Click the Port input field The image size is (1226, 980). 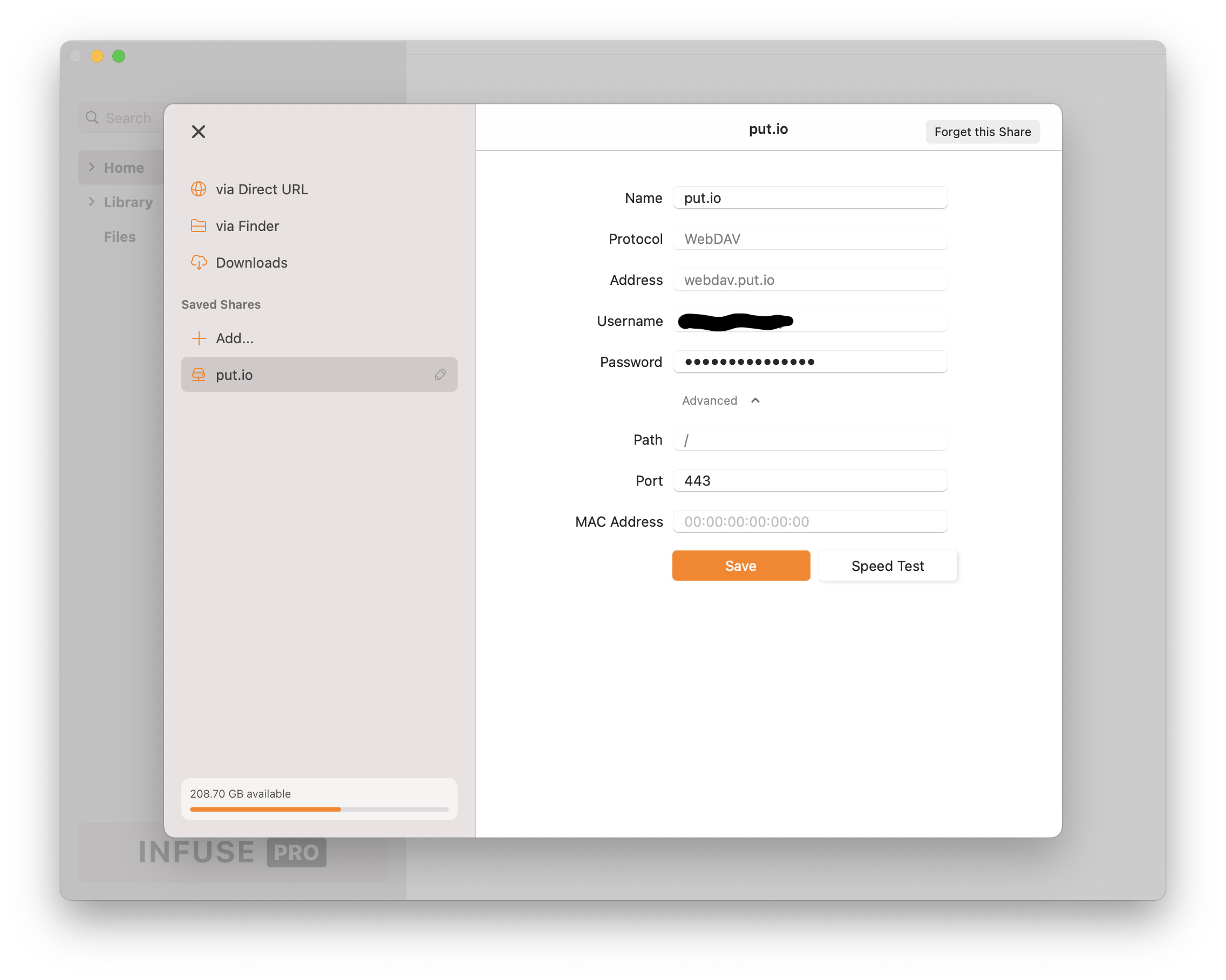click(810, 481)
